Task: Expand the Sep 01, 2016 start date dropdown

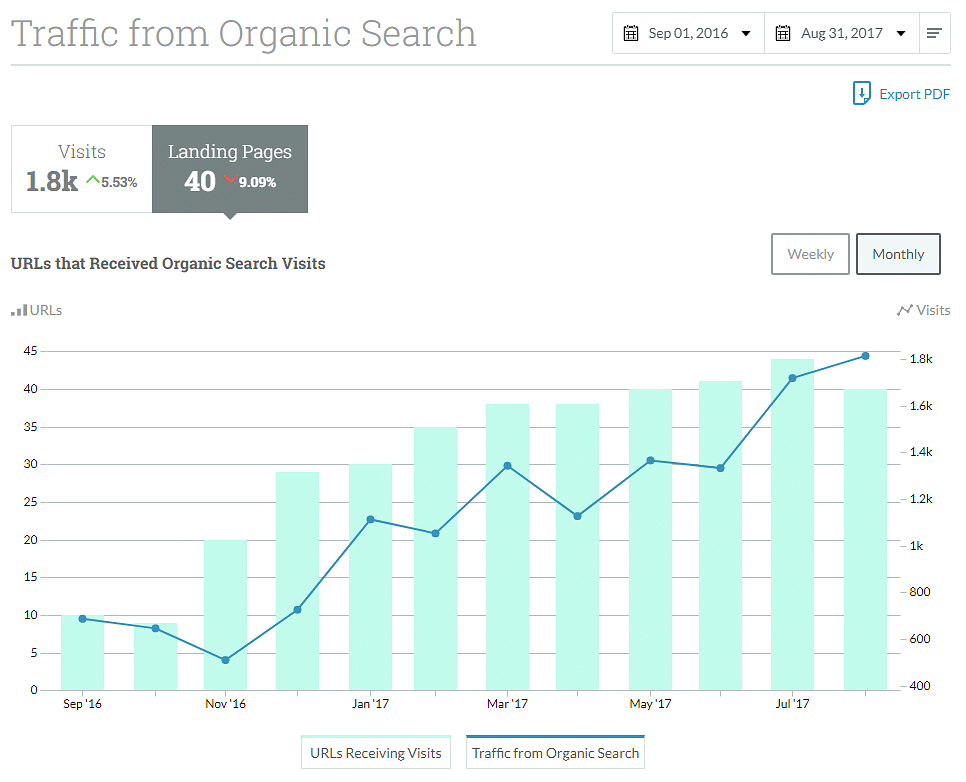Action: click(746, 34)
